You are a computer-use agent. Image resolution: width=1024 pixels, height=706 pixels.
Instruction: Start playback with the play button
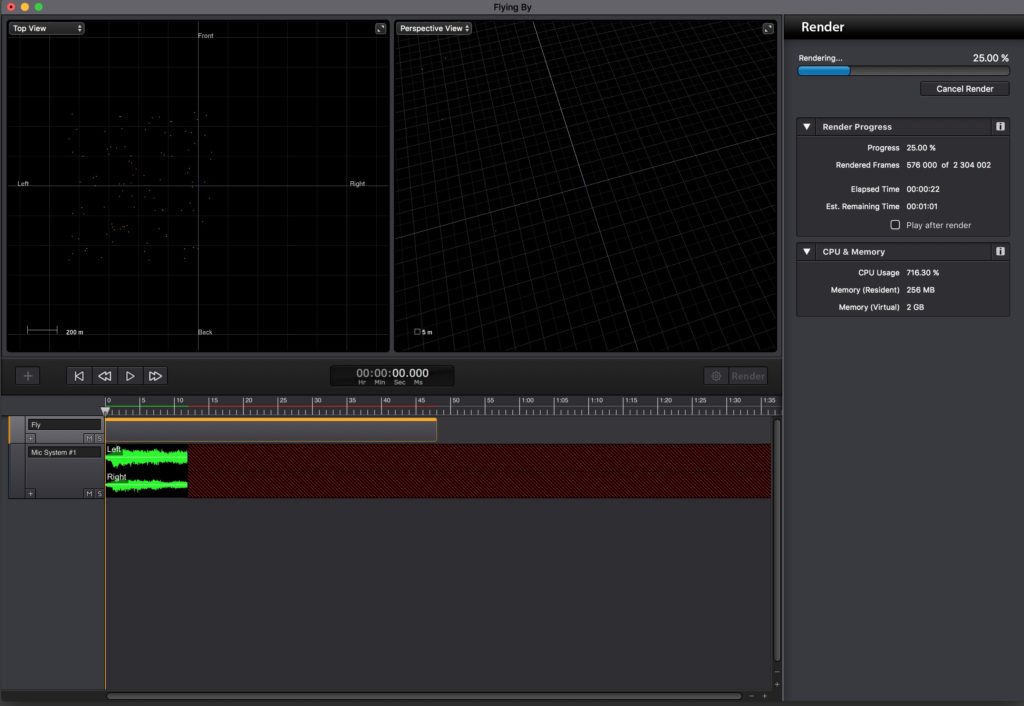(130, 376)
